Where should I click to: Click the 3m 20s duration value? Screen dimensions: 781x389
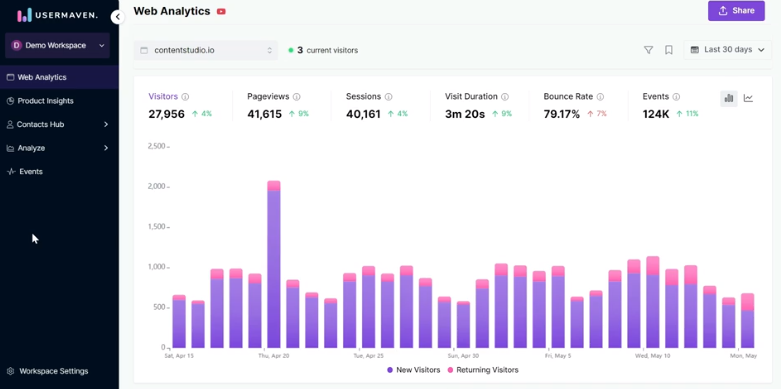coord(465,114)
